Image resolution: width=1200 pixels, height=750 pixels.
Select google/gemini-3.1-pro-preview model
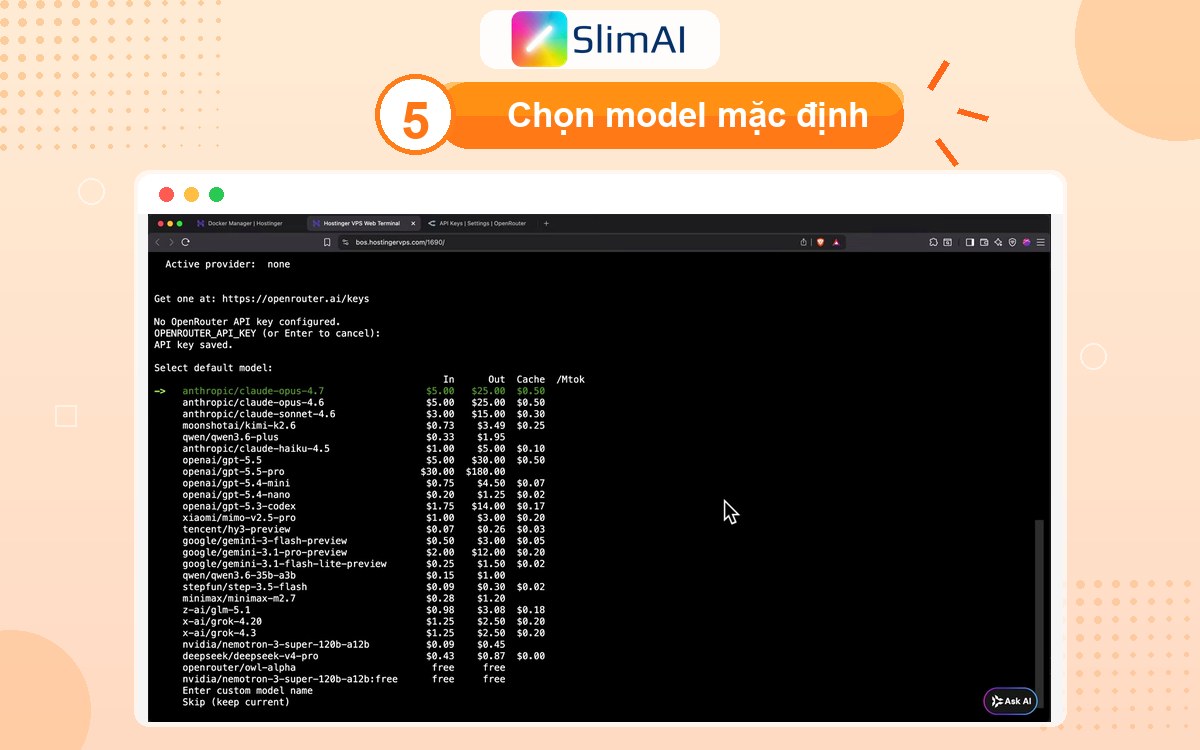tap(265, 552)
